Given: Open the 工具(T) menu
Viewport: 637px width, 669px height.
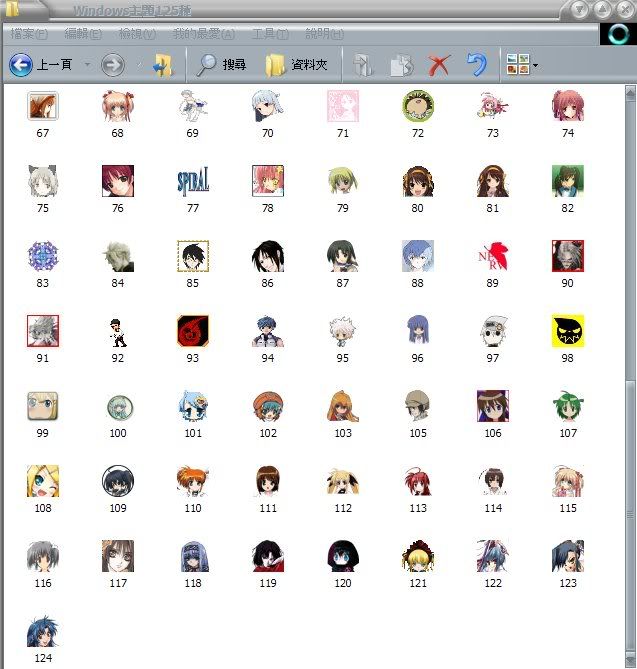Looking at the screenshot, I should point(271,34).
